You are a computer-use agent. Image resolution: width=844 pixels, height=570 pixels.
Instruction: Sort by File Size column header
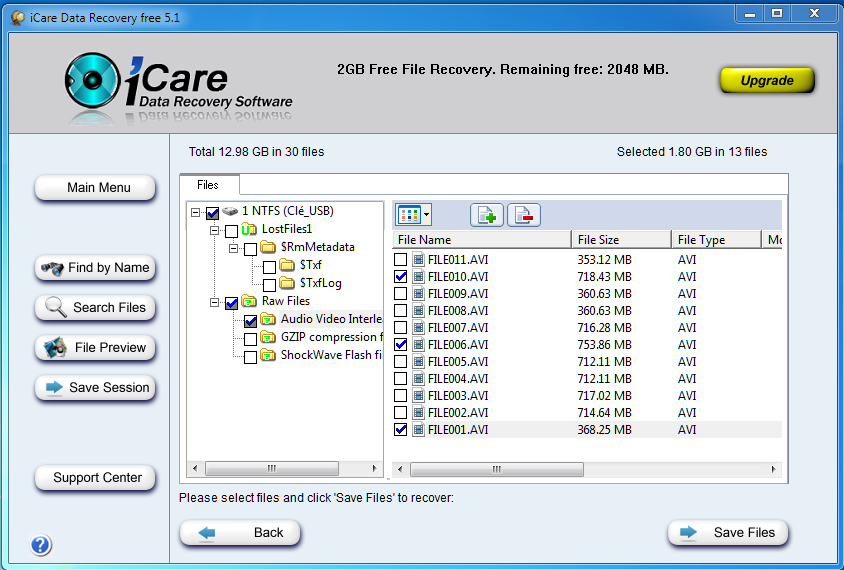click(622, 240)
